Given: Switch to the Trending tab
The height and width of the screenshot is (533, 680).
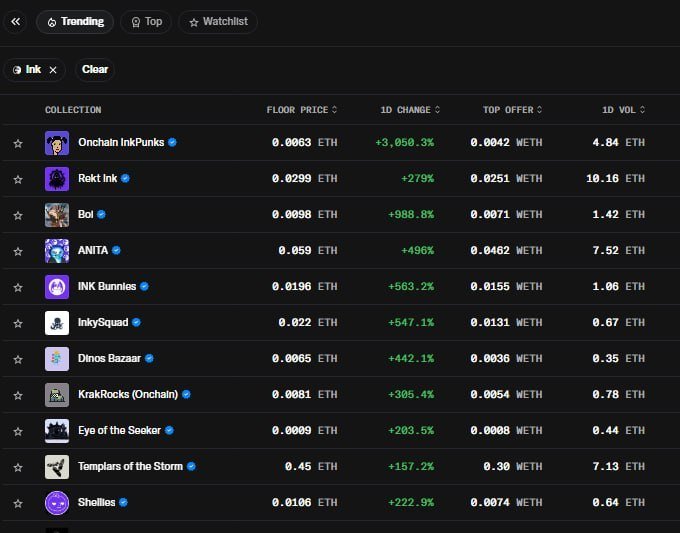Looking at the screenshot, I should tap(75, 22).
